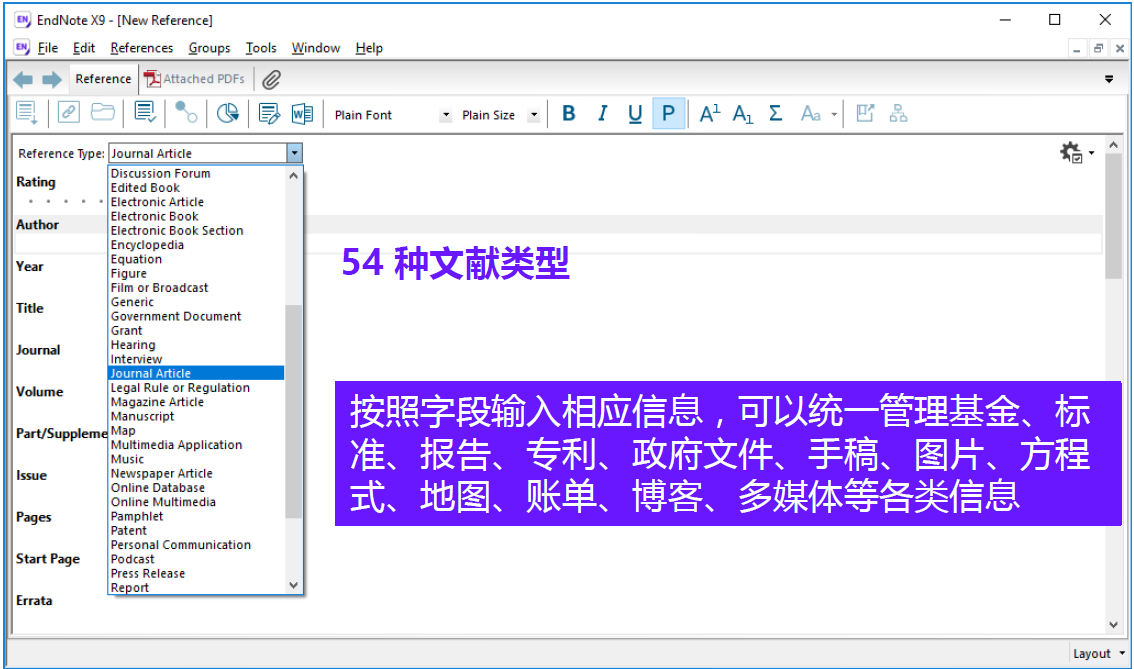Click the gear settings icon in reference pane
1134x669 pixels.
coord(1071,153)
